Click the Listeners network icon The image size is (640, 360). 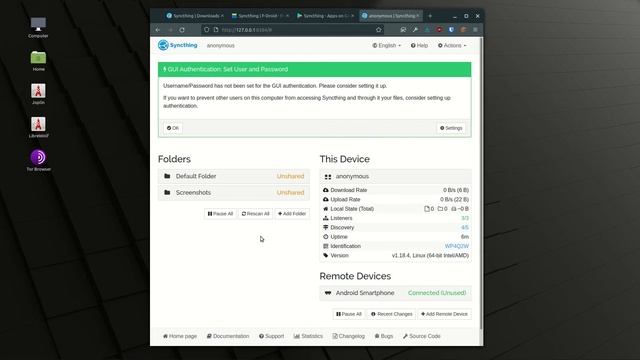pyautogui.click(x=326, y=218)
